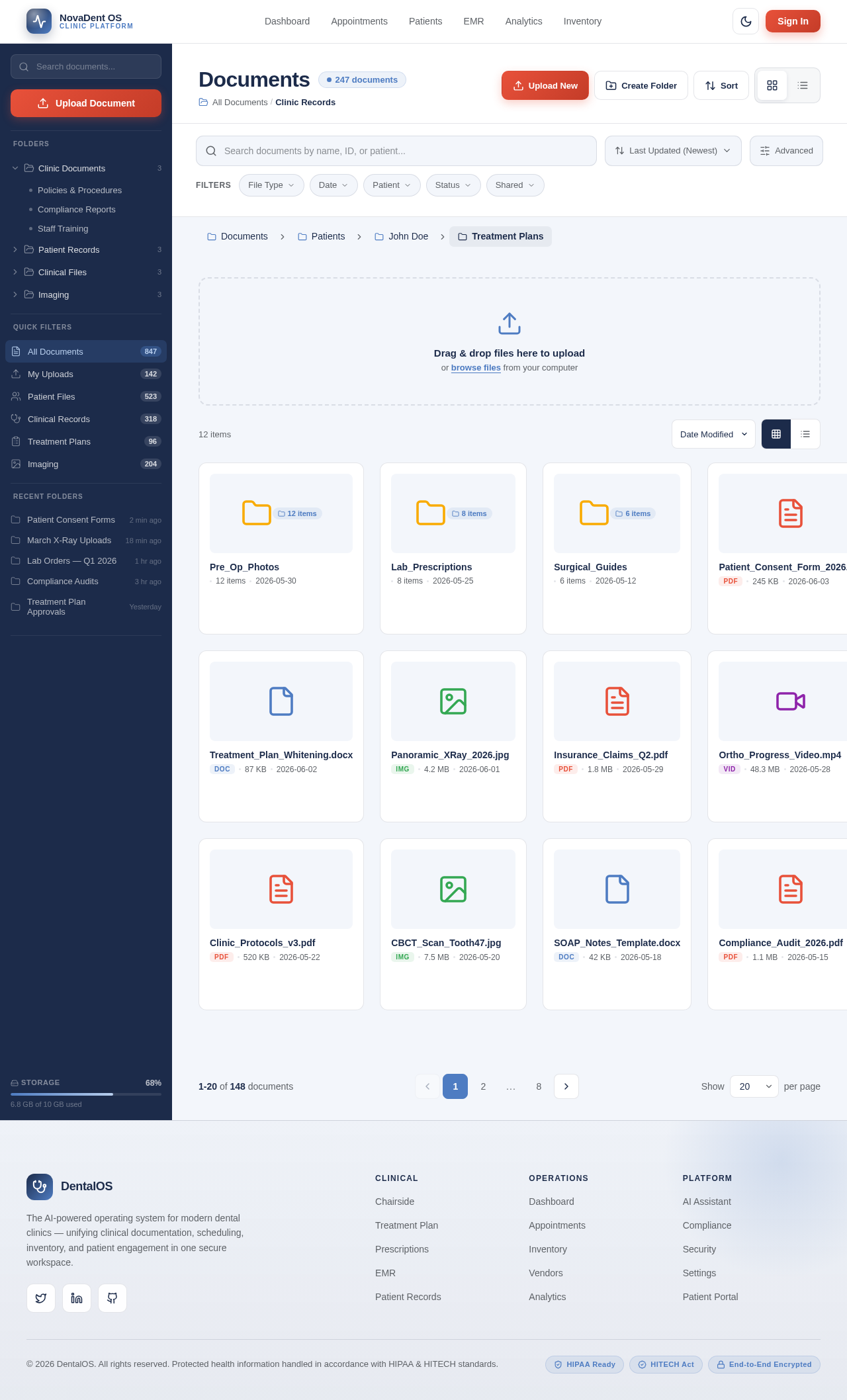Toggle dark mode moon icon

(x=746, y=21)
